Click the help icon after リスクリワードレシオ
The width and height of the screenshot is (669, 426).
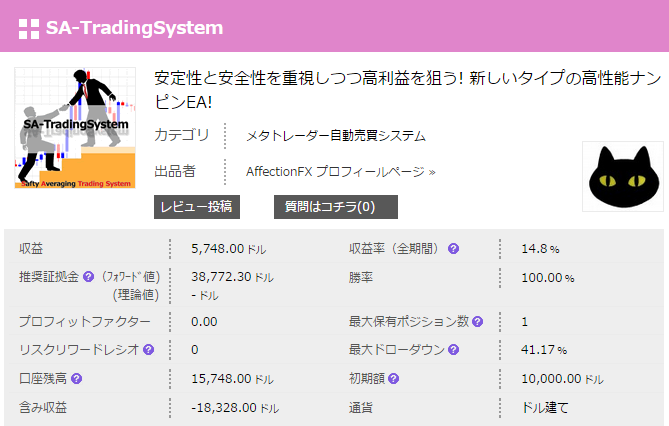(x=148, y=350)
